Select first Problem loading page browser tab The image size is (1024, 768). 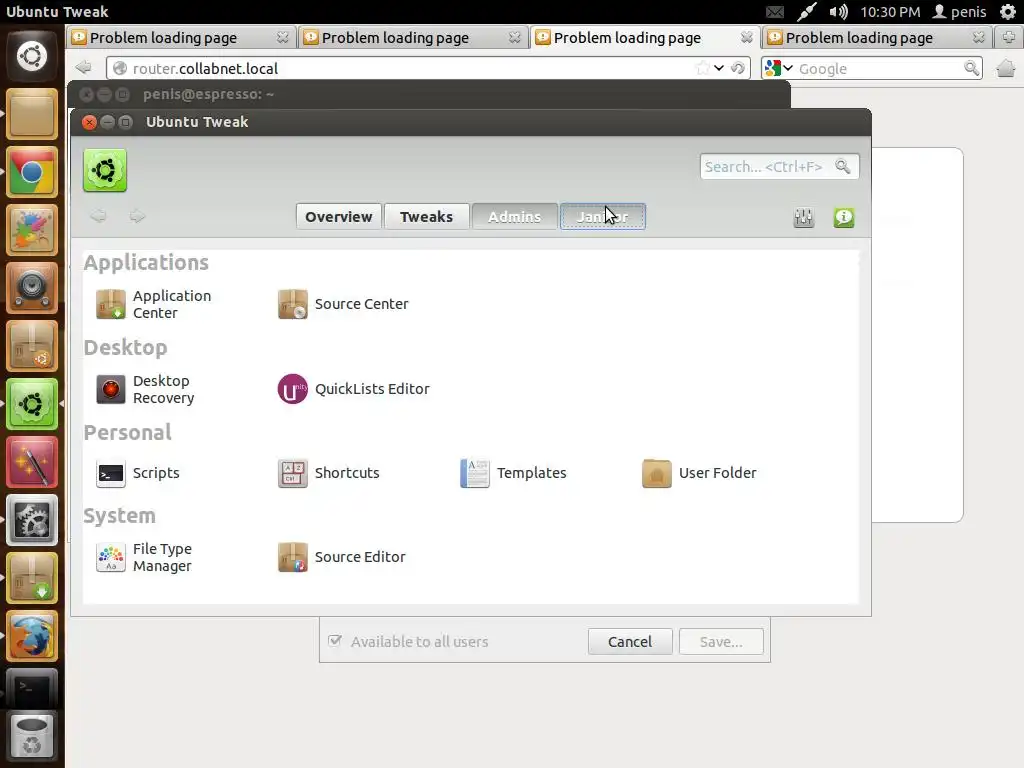tap(181, 38)
